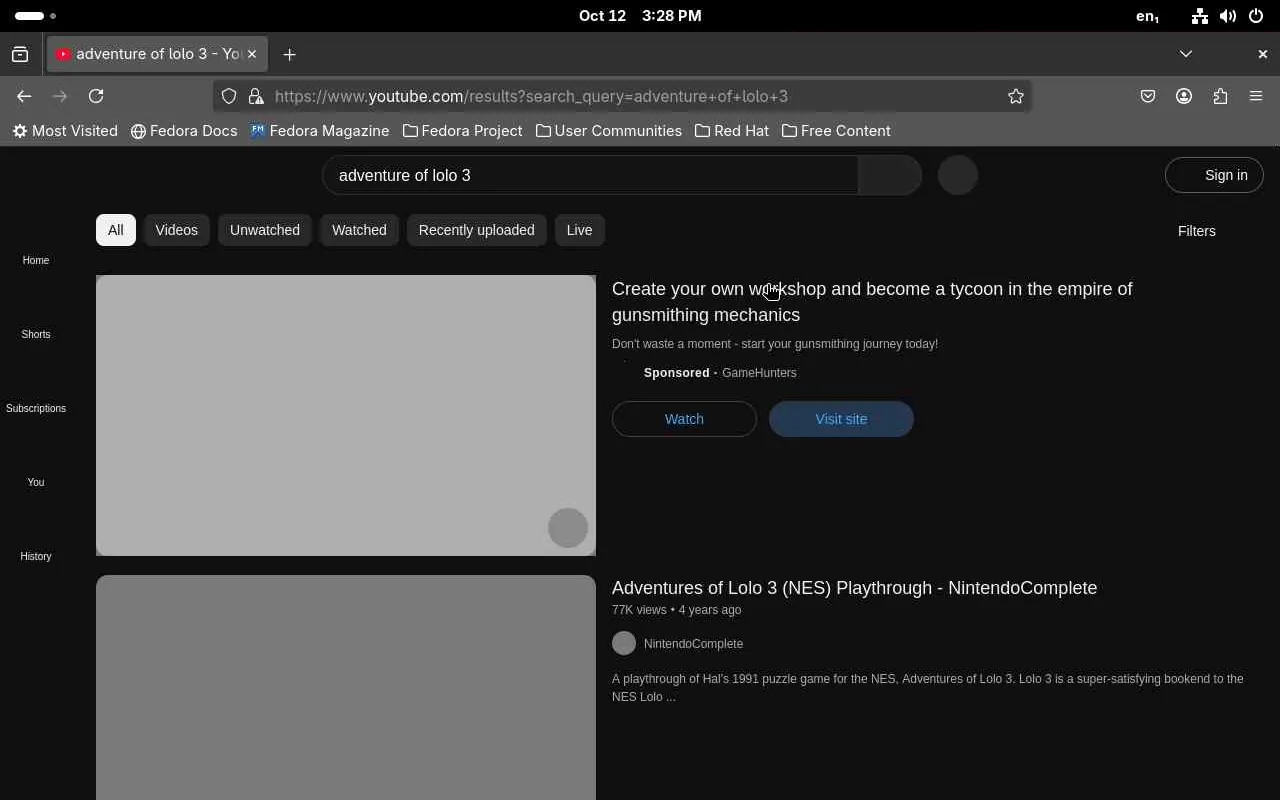Open the system volume indicator
The image size is (1280, 800).
pos(1228,16)
